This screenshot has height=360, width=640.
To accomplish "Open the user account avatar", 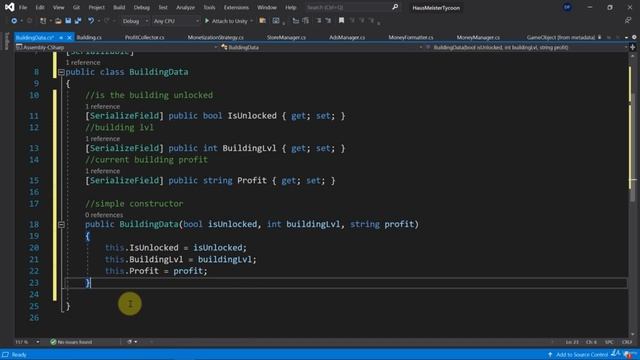I will (567, 7).
